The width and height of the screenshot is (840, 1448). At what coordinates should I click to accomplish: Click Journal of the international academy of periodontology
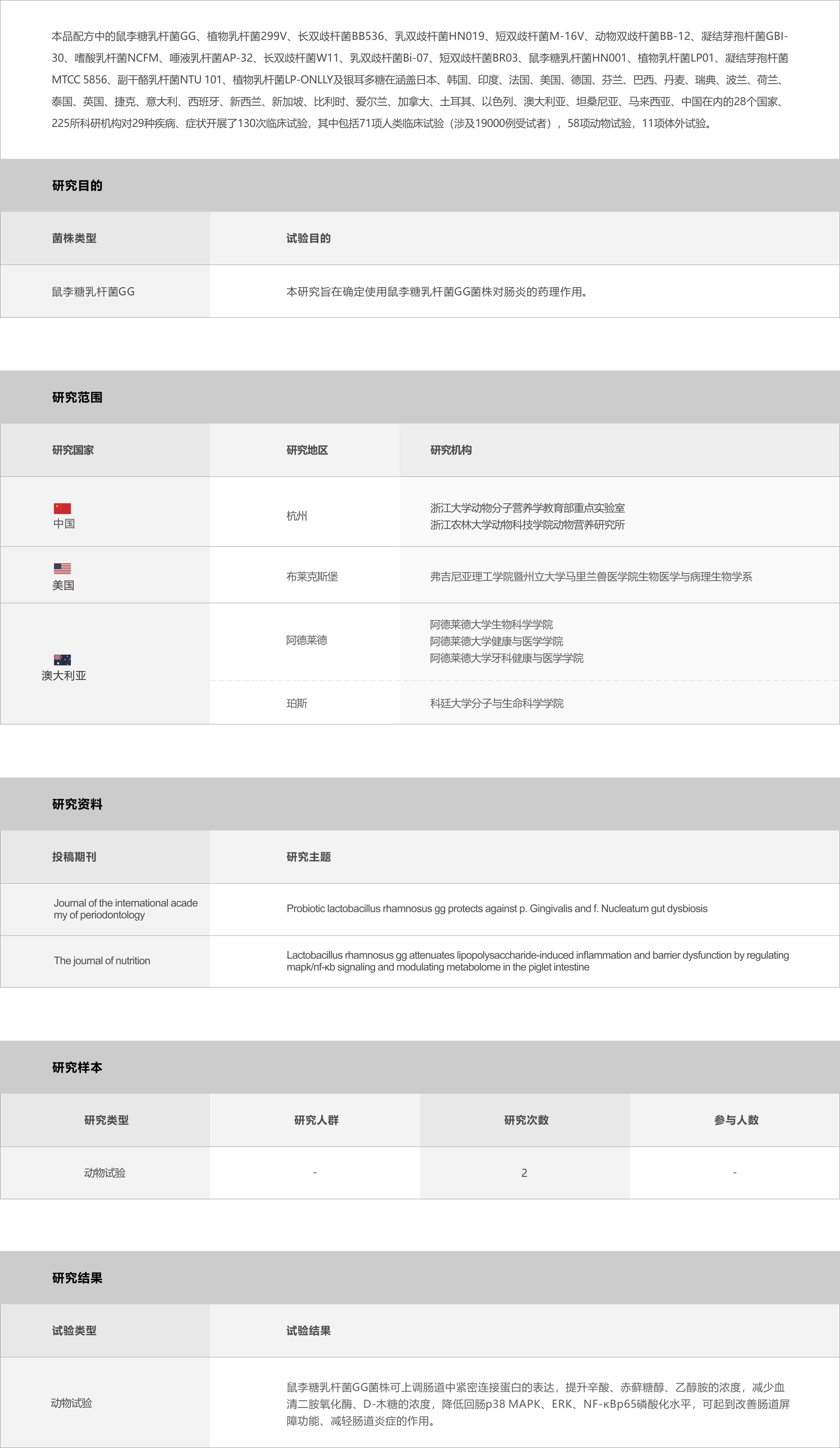[x=126, y=909]
